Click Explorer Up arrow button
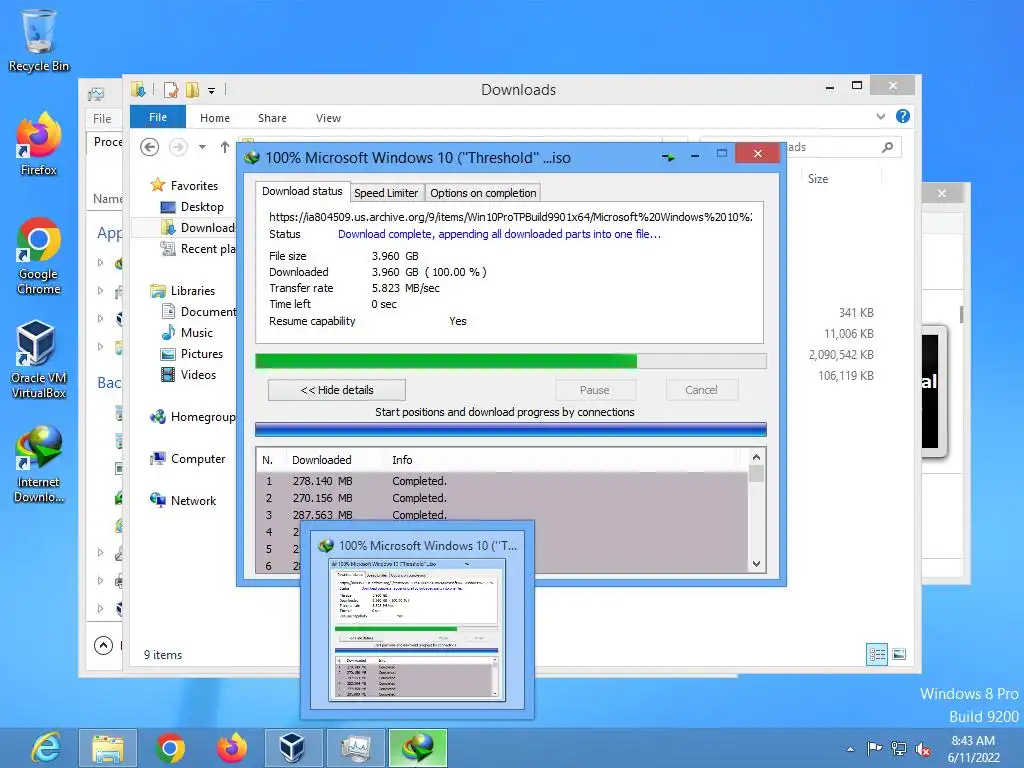The height and width of the screenshot is (768, 1024). [225, 147]
